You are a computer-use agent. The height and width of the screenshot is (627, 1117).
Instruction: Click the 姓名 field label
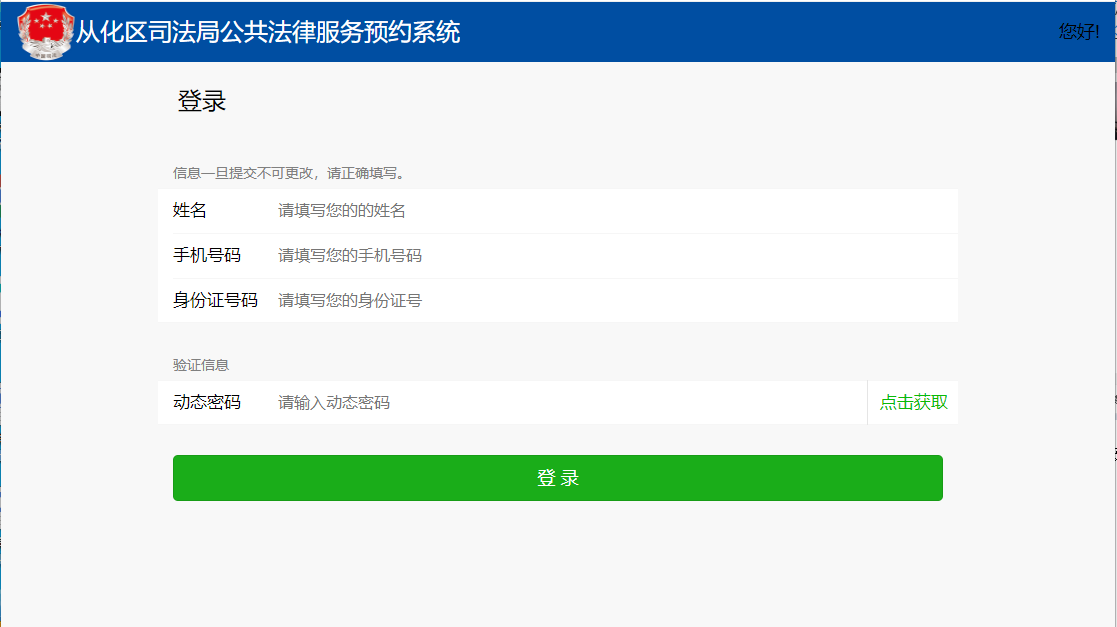(189, 211)
